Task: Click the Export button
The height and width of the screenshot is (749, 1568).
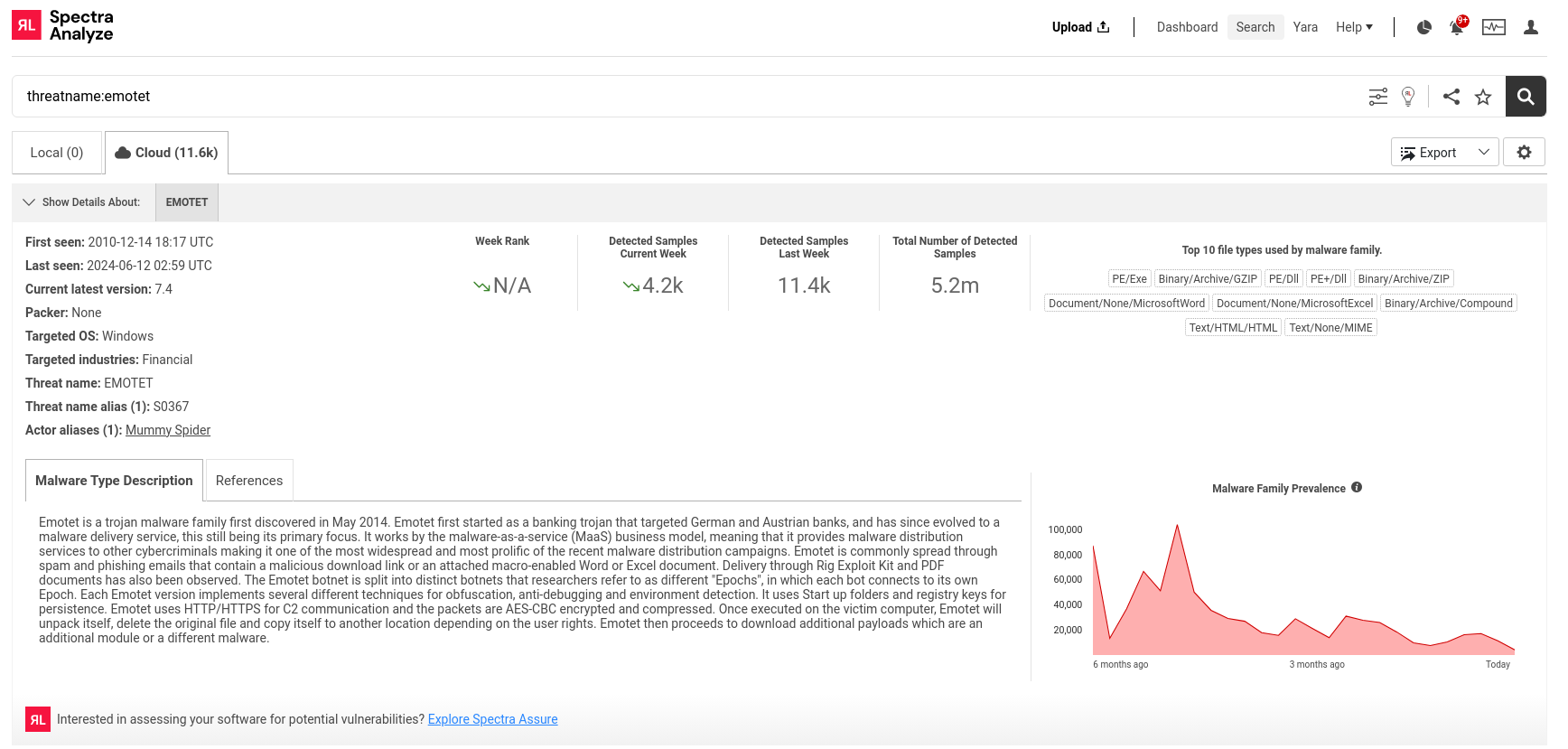Action: (1429, 153)
